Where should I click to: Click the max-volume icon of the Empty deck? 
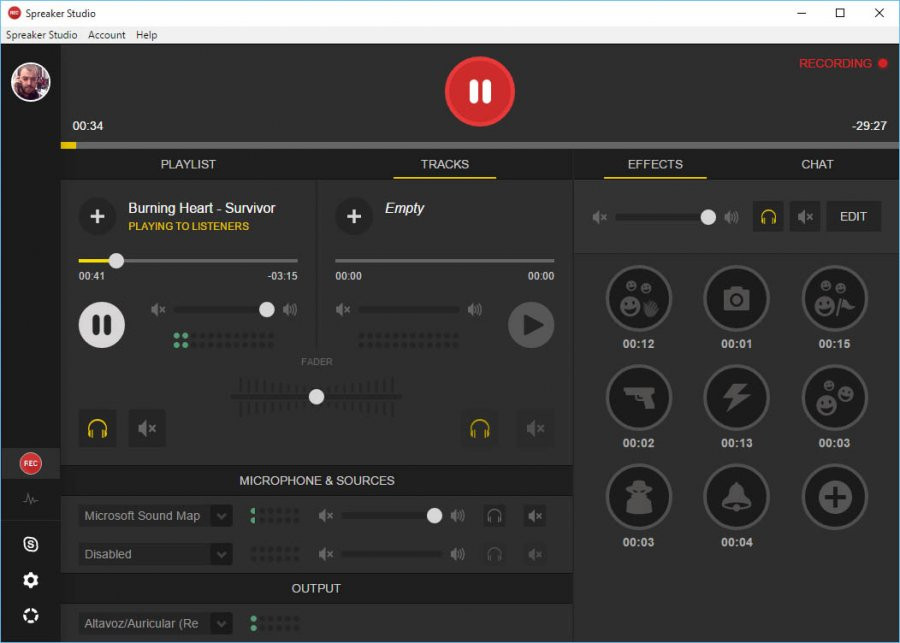[x=475, y=310]
